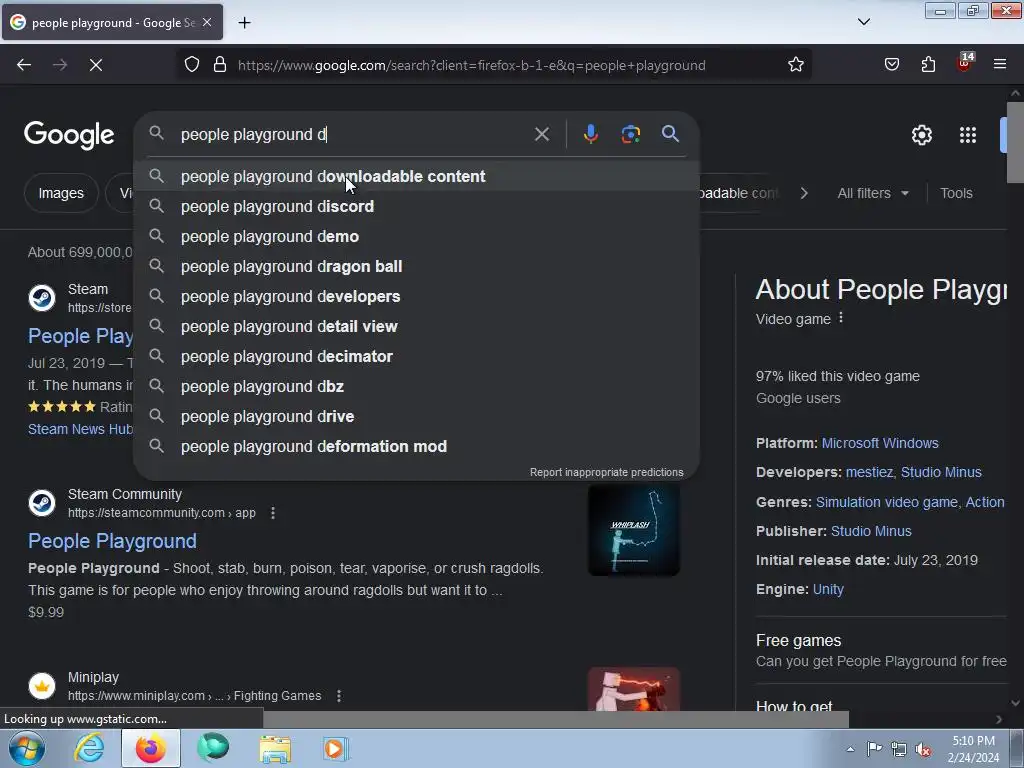The height and width of the screenshot is (768, 1024).
Task: Open the Tools search option
Action: point(956,193)
